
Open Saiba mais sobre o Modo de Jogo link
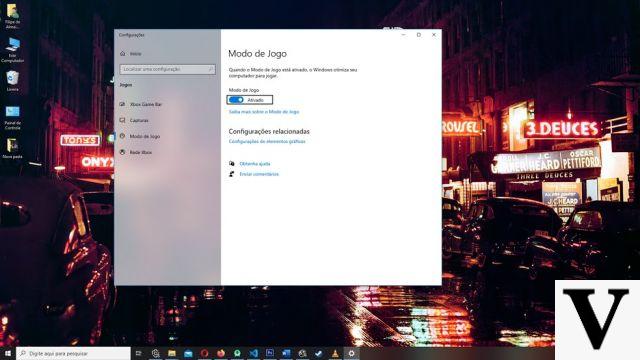[264, 111]
